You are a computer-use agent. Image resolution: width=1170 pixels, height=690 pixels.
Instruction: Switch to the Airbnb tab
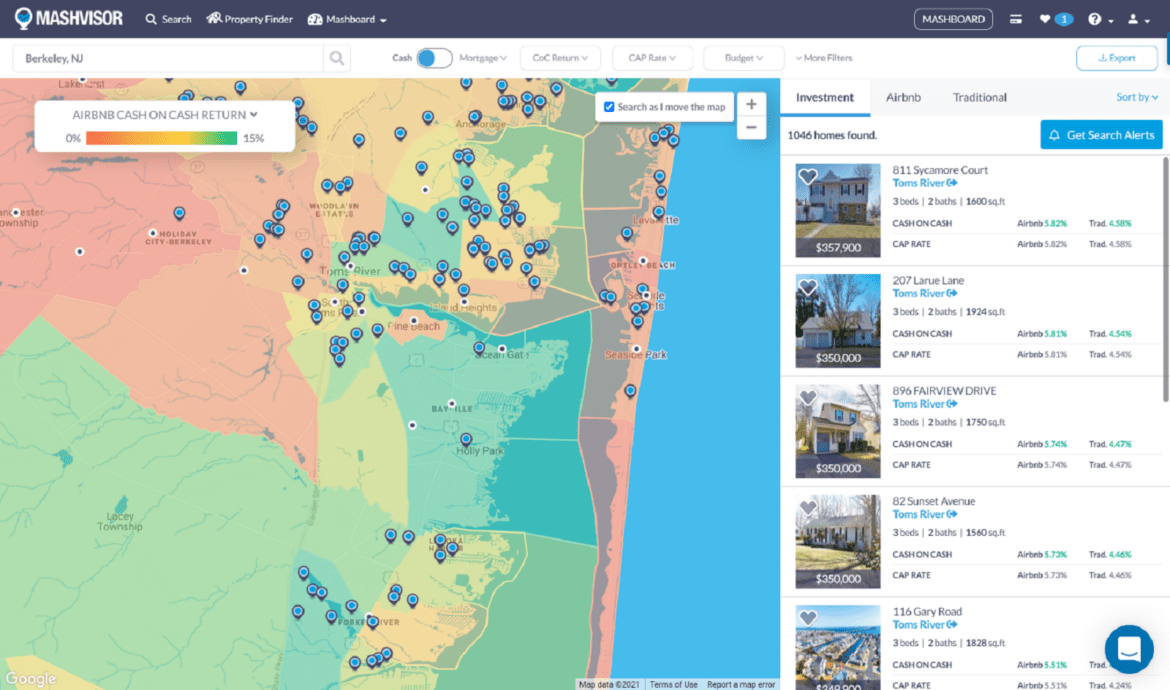click(x=903, y=97)
